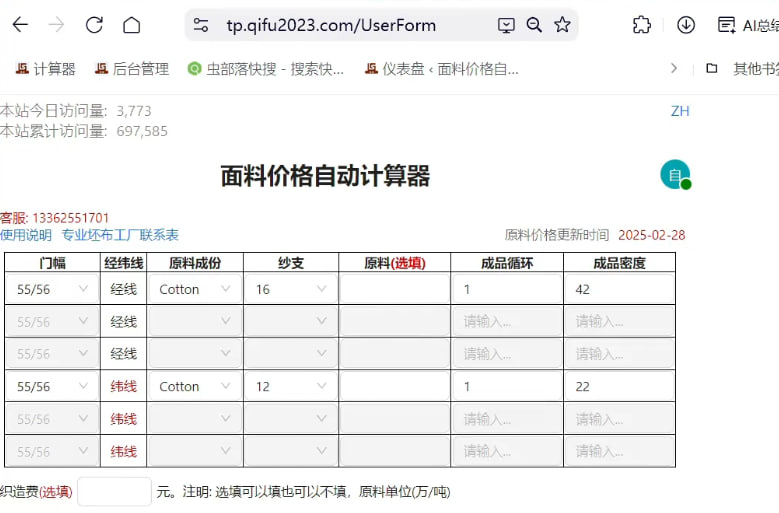Click the 3,773 today visits value
The height and width of the screenshot is (513, 779).
[x=134, y=111]
